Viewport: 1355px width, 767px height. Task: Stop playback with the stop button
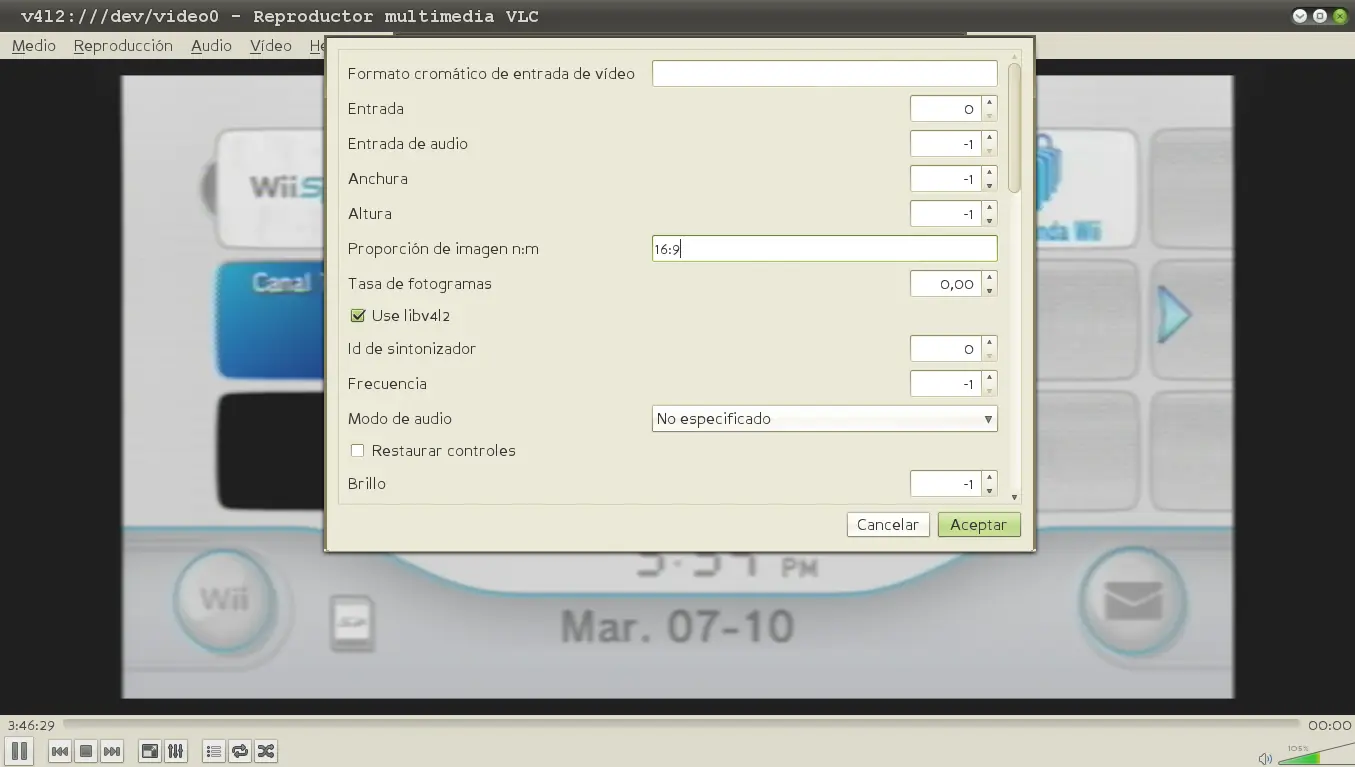coord(86,751)
